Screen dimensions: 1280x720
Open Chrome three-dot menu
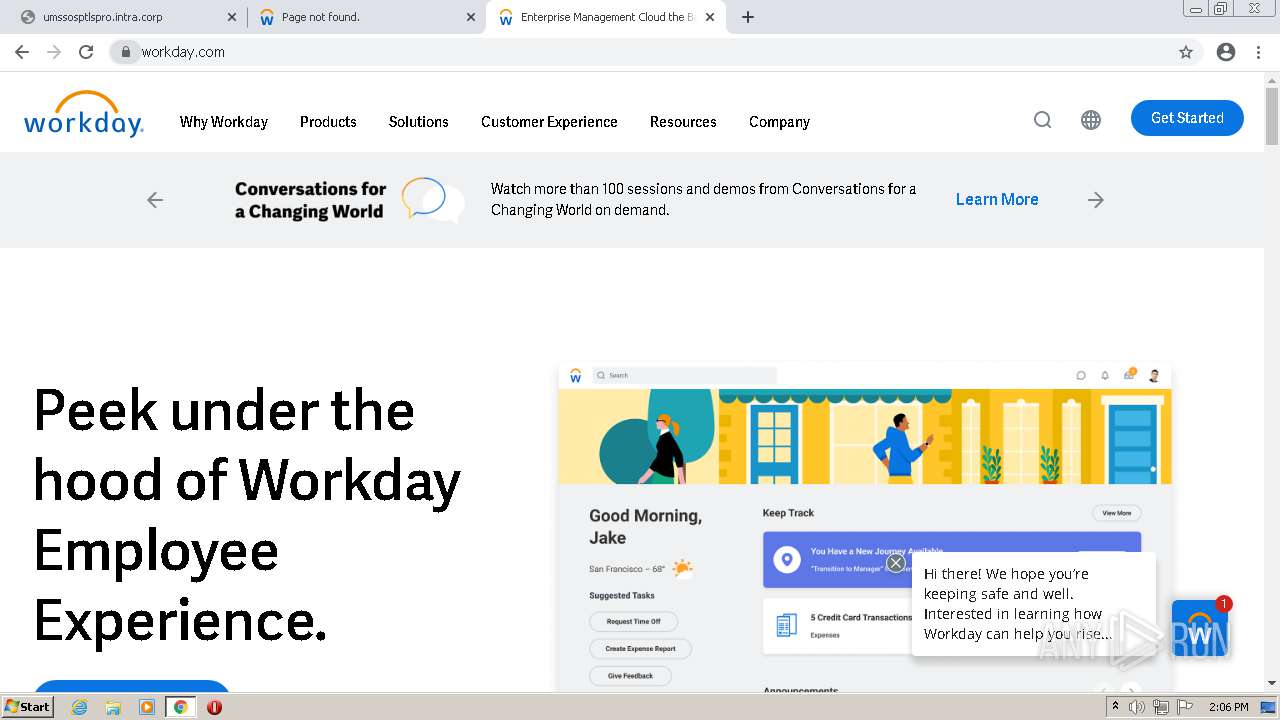pos(1258,52)
